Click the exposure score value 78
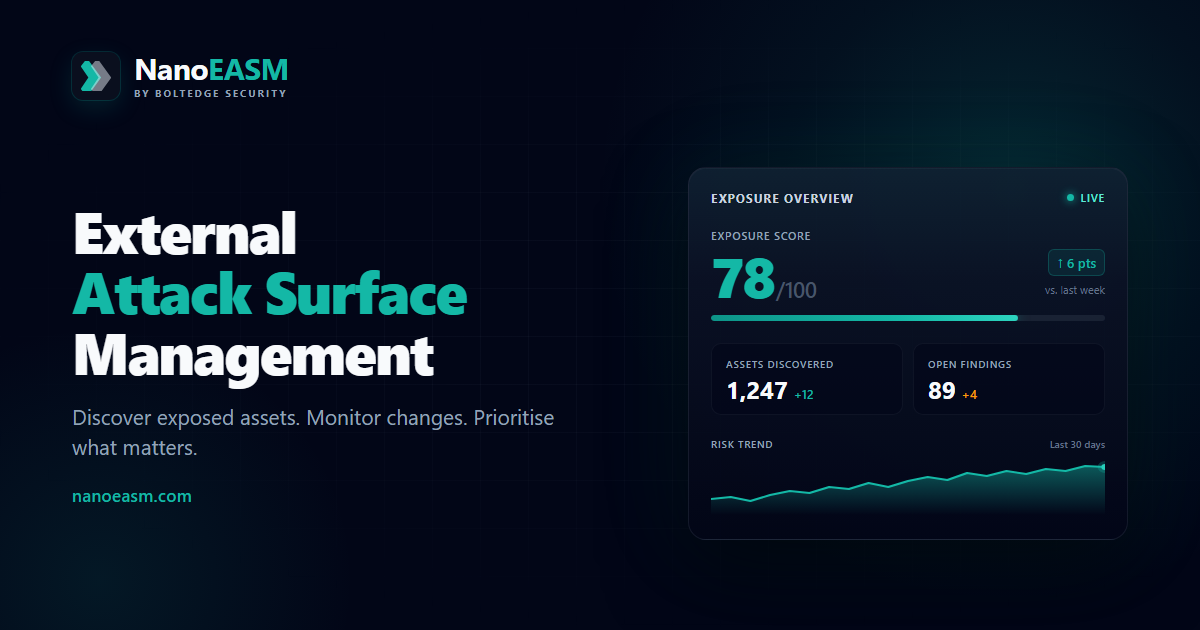The width and height of the screenshot is (1200, 630). pos(743,279)
